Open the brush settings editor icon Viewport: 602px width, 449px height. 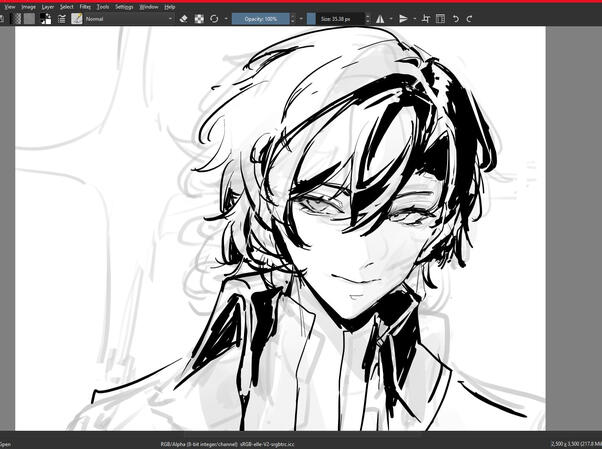point(62,18)
